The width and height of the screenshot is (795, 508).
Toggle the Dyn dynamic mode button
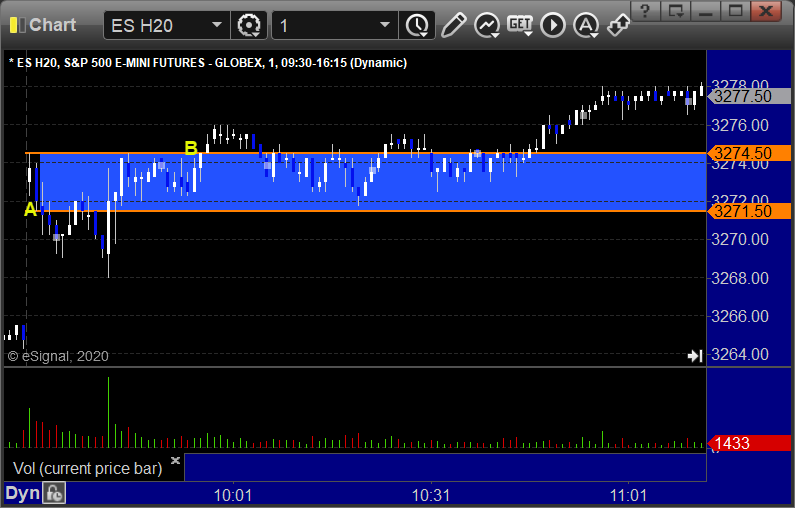pyautogui.click(x=22, y=493)
